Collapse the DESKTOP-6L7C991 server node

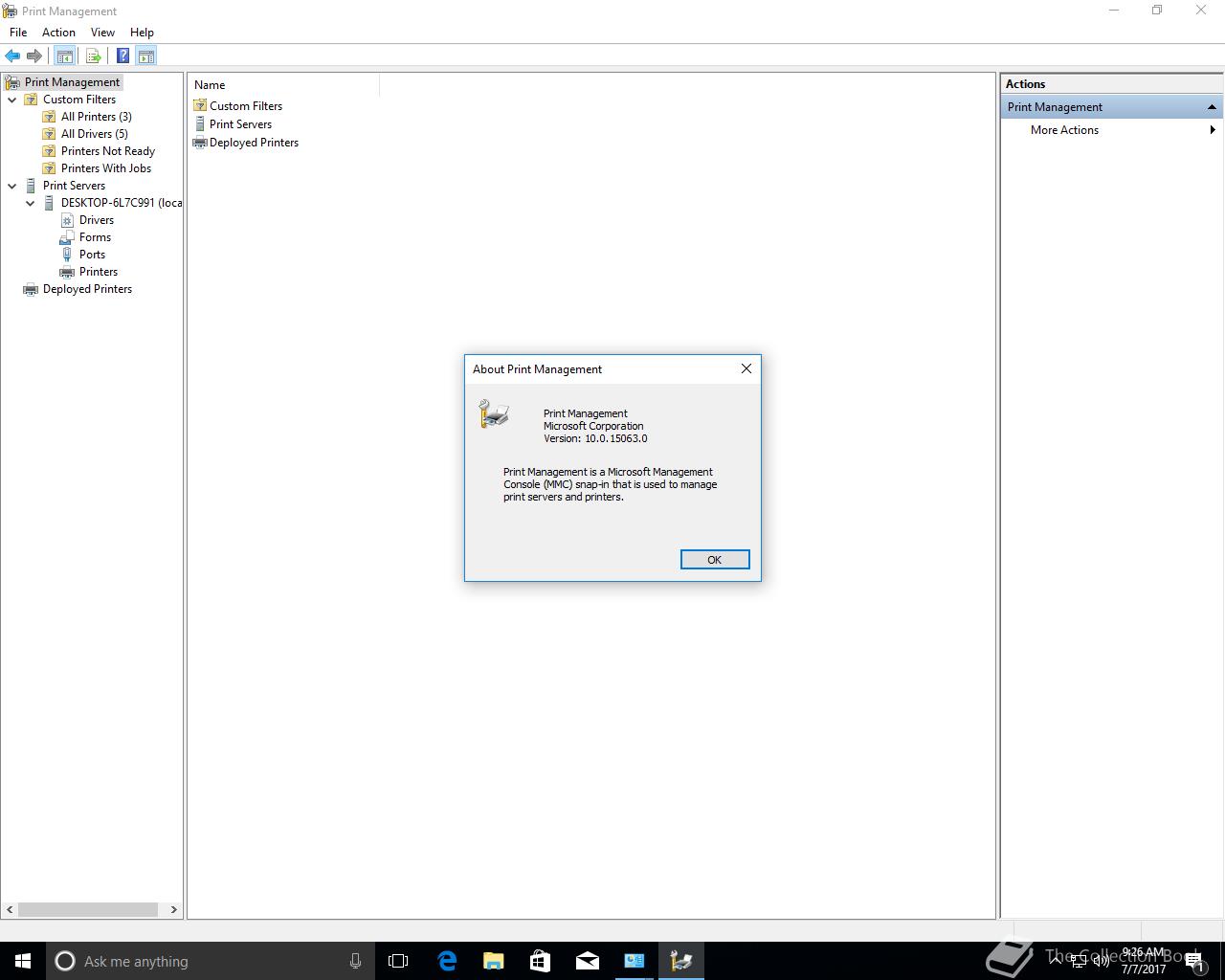click(x=31, y=203)
